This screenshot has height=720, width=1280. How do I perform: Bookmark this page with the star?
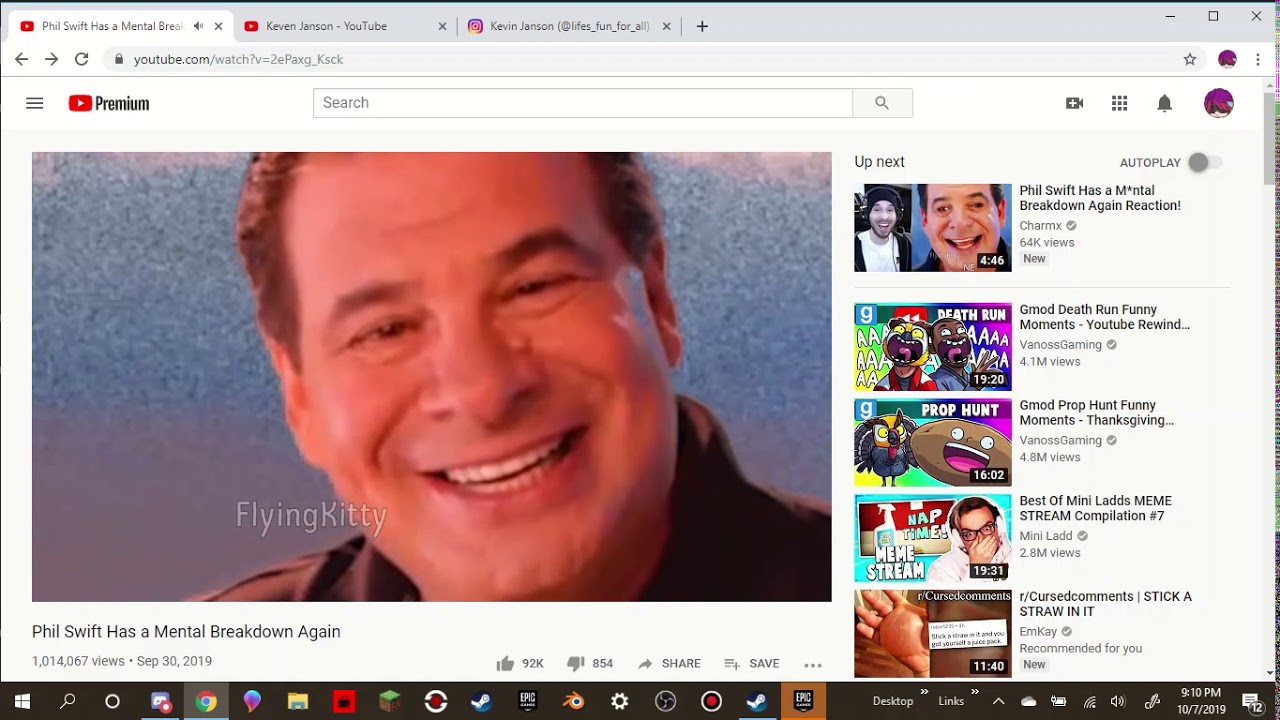pyautogui.click(x=1190, y=59)
